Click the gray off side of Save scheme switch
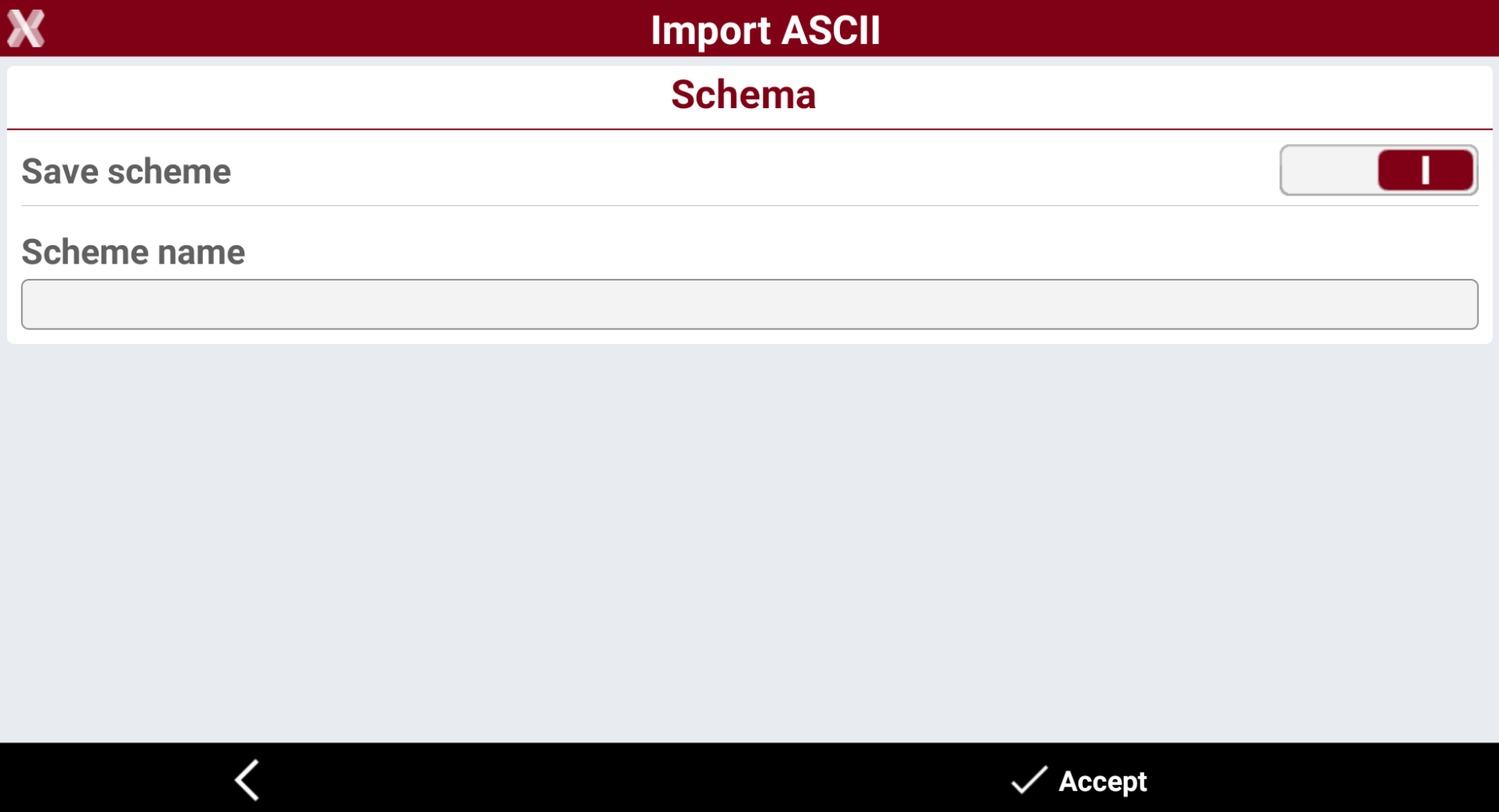The height and width of the screenshot is (812, 1499). coord(1329,170)
